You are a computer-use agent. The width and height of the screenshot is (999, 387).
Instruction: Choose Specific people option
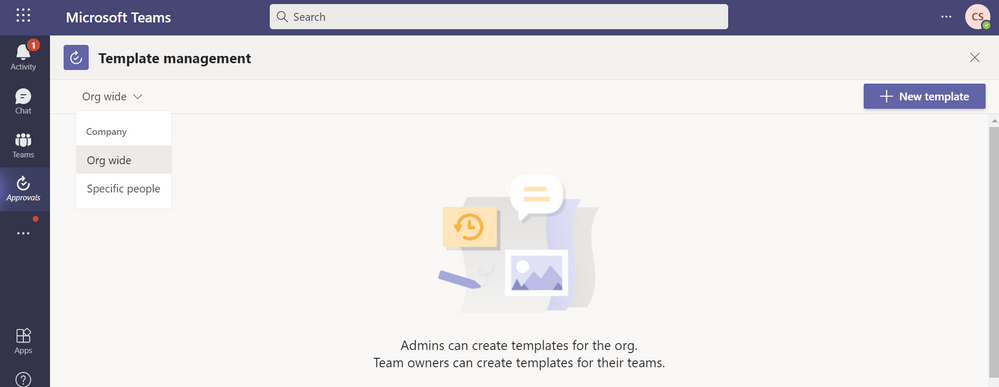[124, 189]
